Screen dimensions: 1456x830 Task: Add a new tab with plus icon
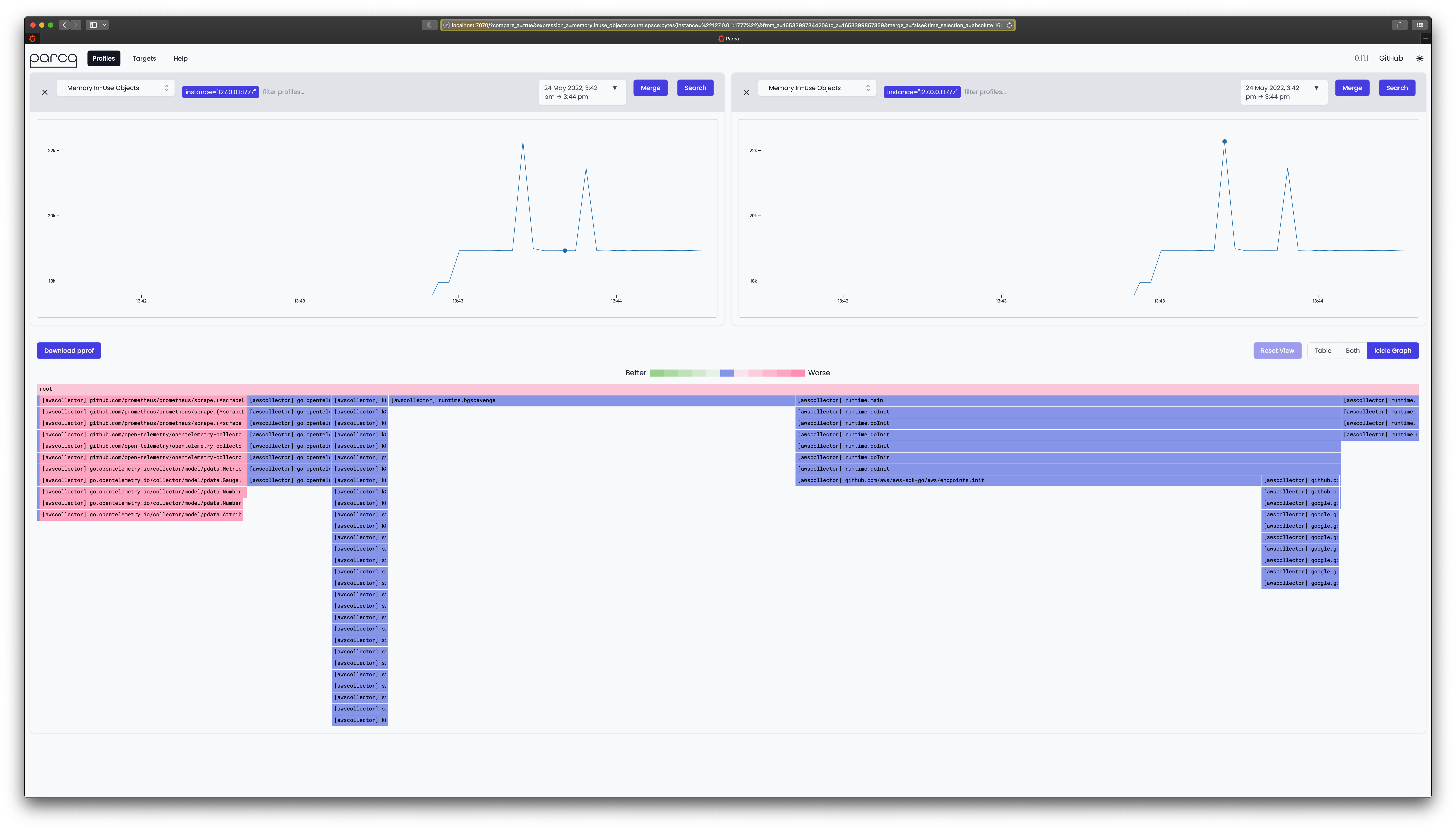pyautogui.click(x=1425, y=39)
